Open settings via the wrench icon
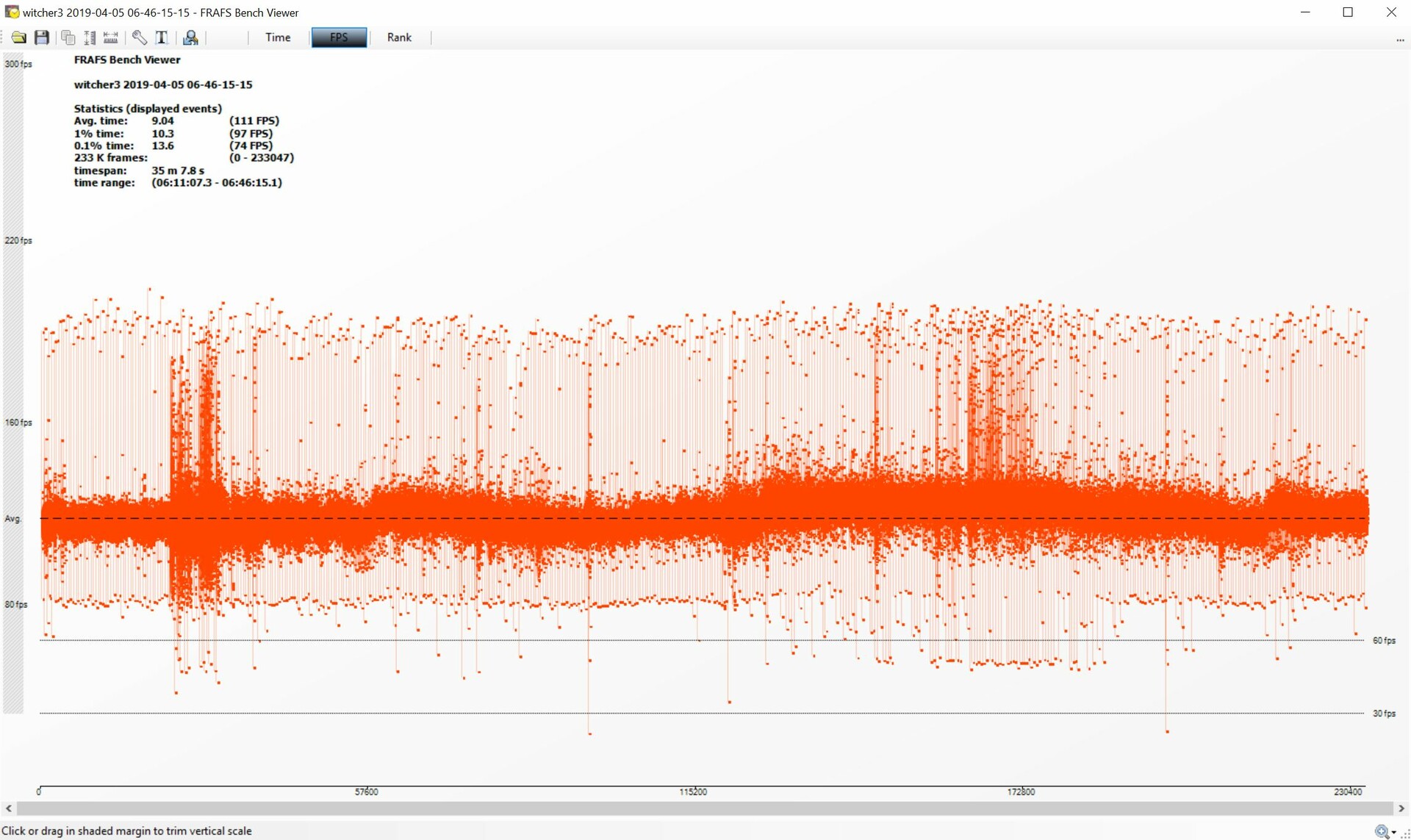This screenshot has width=1411, height=840. [139, 37]
